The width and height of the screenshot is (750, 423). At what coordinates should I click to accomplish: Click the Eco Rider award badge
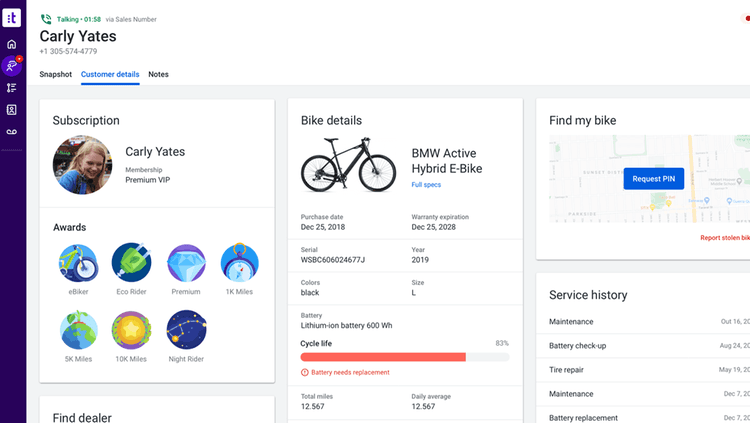click(132, 262)
